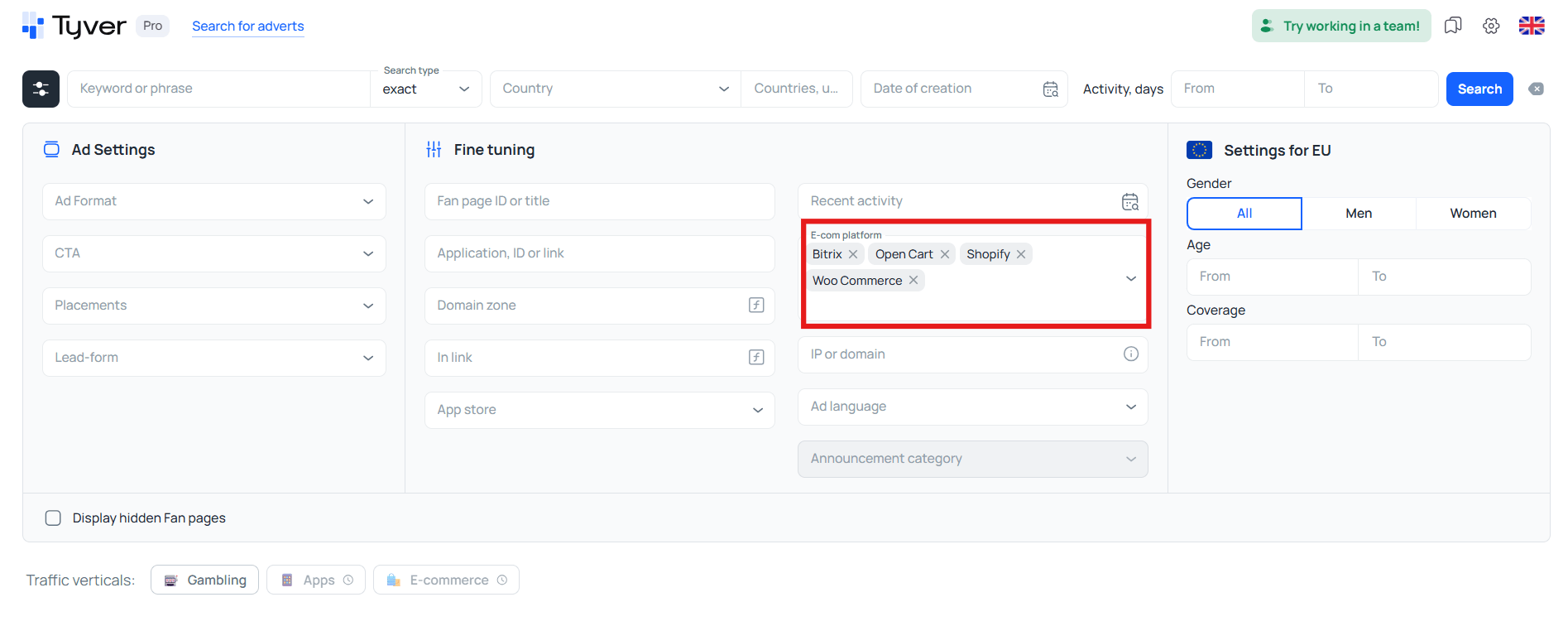Select the All gender option
Viewport: 1568px width, 626px height.
[x=1244, y=213]
